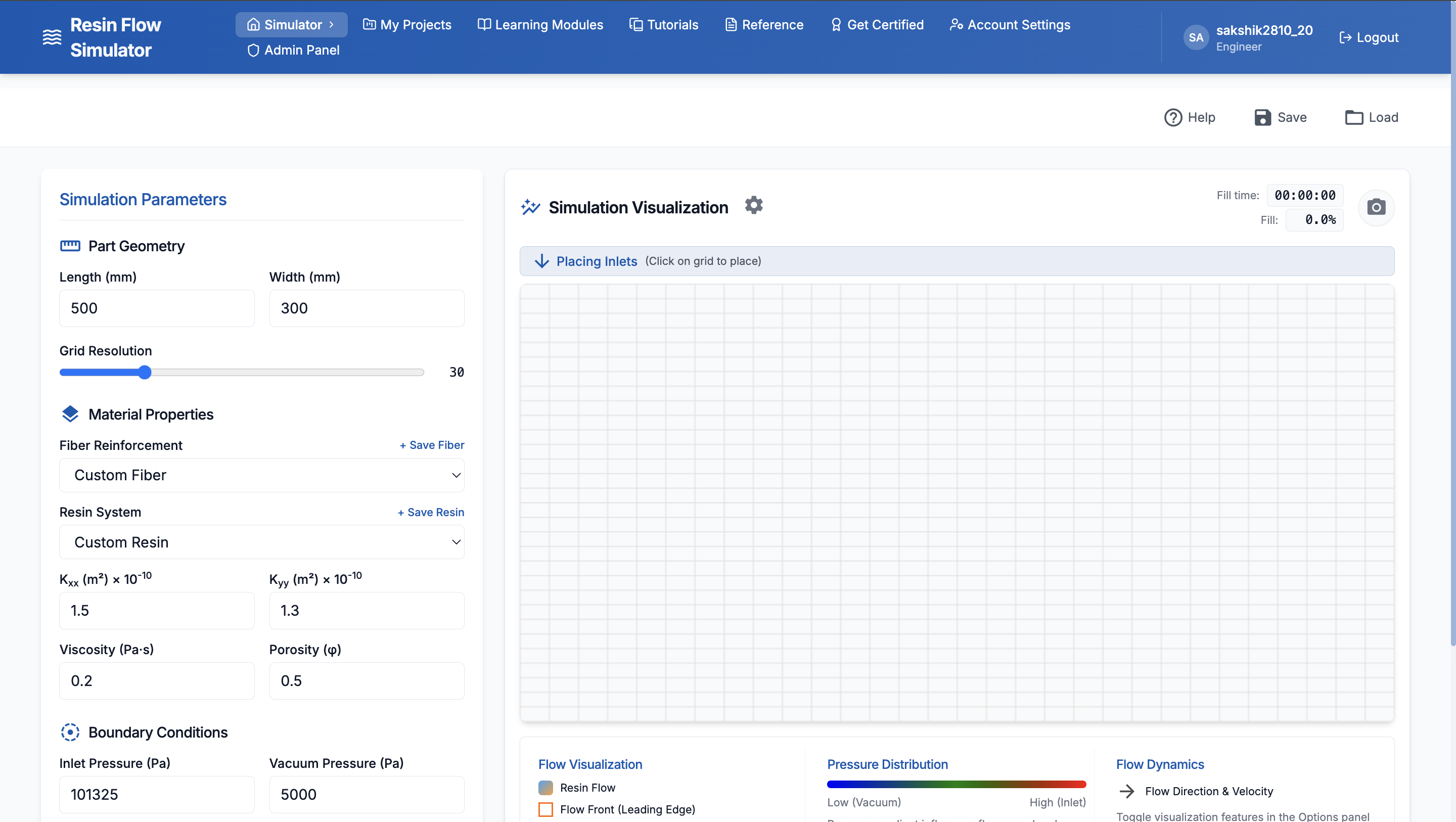Image resolution: width=1456 pixels, height=822 pixels.
Task: Click the Save Fiber link
Action: point(432,445)
